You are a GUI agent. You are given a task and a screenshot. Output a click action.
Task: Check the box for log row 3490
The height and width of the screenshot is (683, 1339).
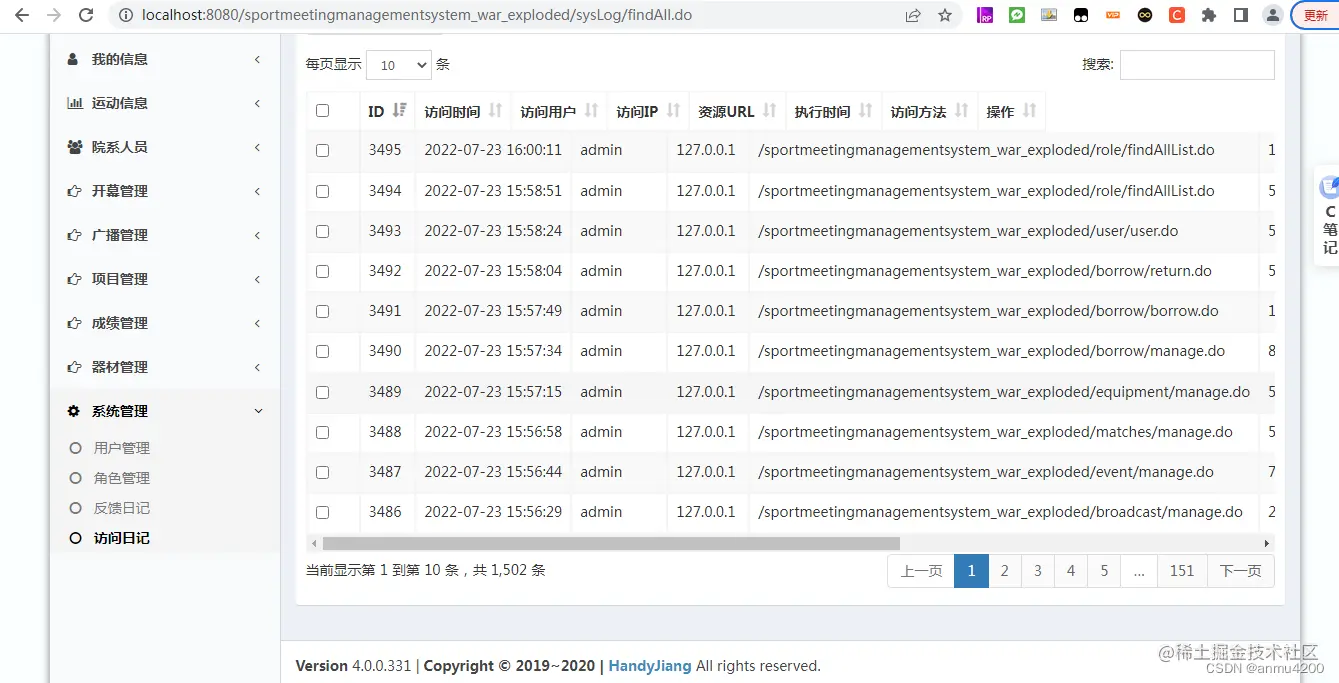click(x=322, y=351)
